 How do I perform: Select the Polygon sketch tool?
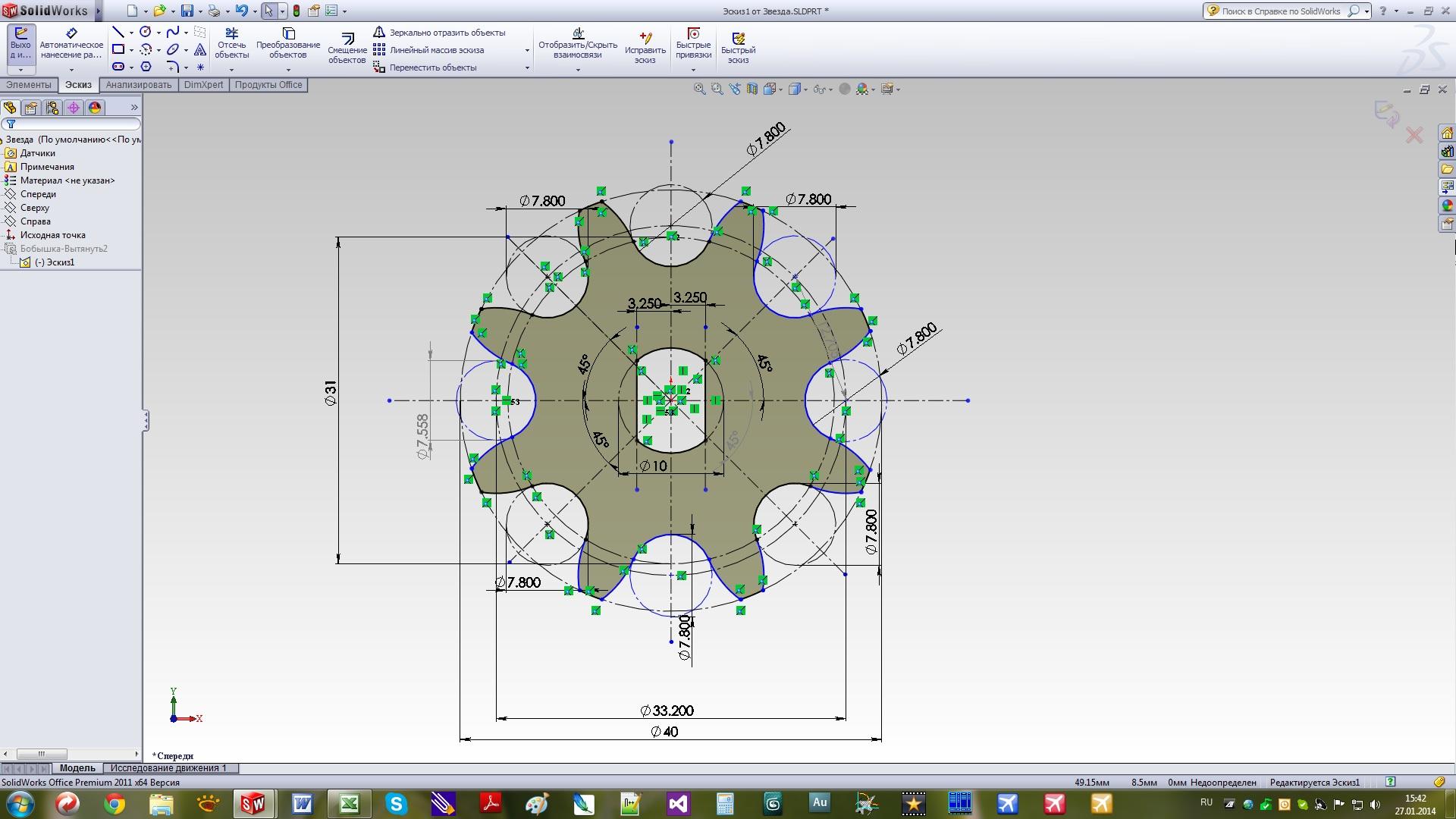[146, 67]
